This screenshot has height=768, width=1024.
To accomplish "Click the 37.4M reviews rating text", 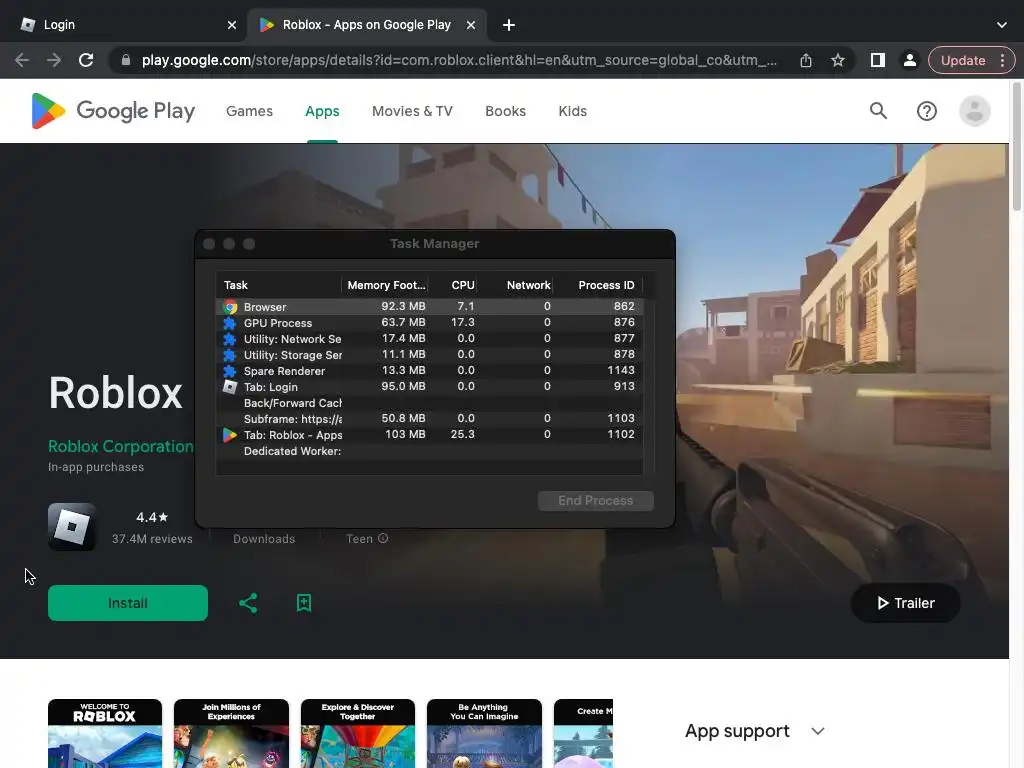I will [152, 539].
